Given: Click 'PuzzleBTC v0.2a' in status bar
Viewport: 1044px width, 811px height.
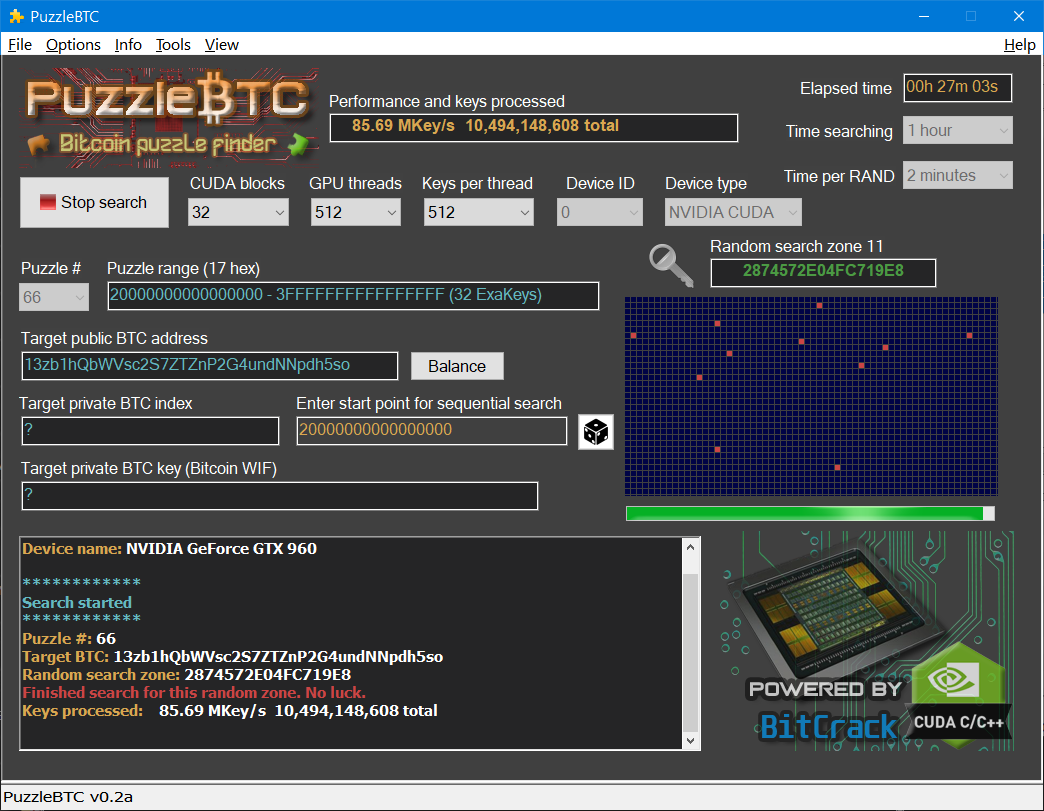Looking at the screenshot, I should [68, 797].
